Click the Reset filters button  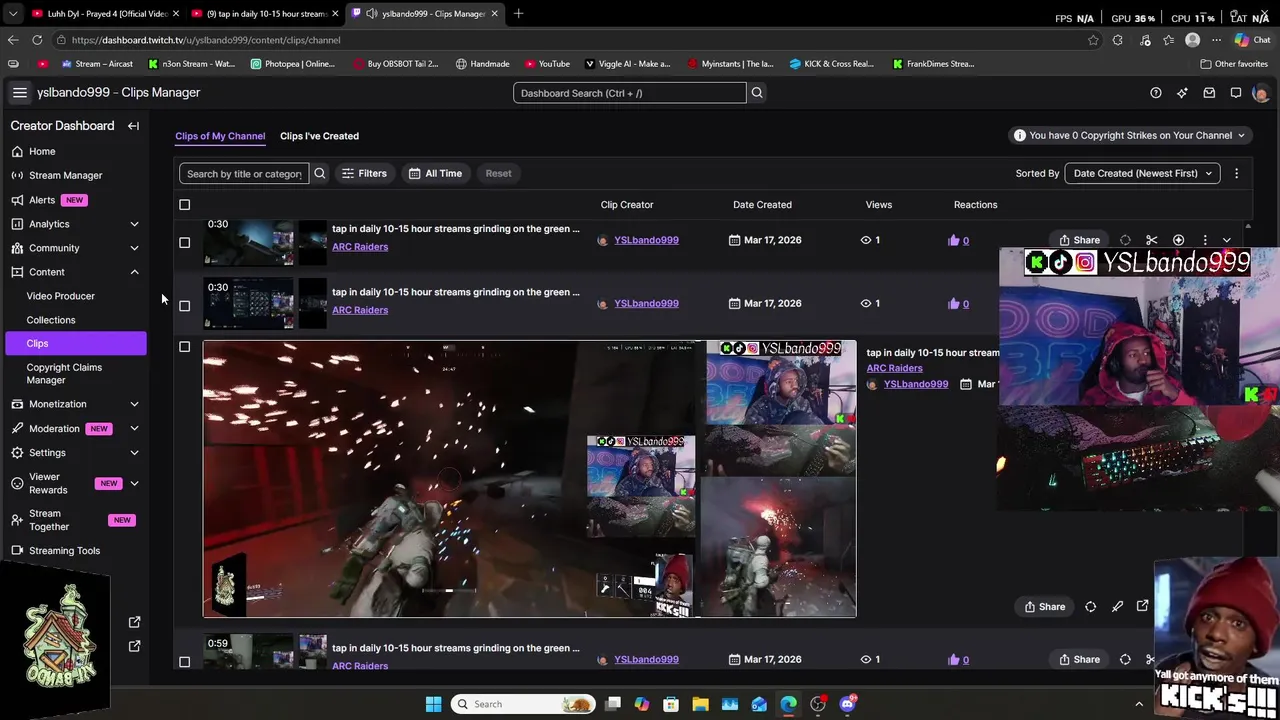pyautogui.click(x=498, y=173)
